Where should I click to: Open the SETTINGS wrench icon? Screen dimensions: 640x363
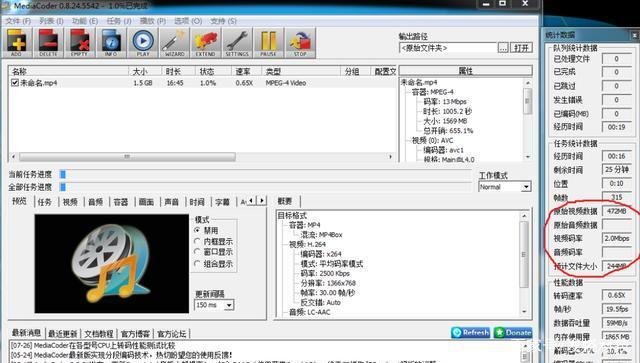pos(237,43)
